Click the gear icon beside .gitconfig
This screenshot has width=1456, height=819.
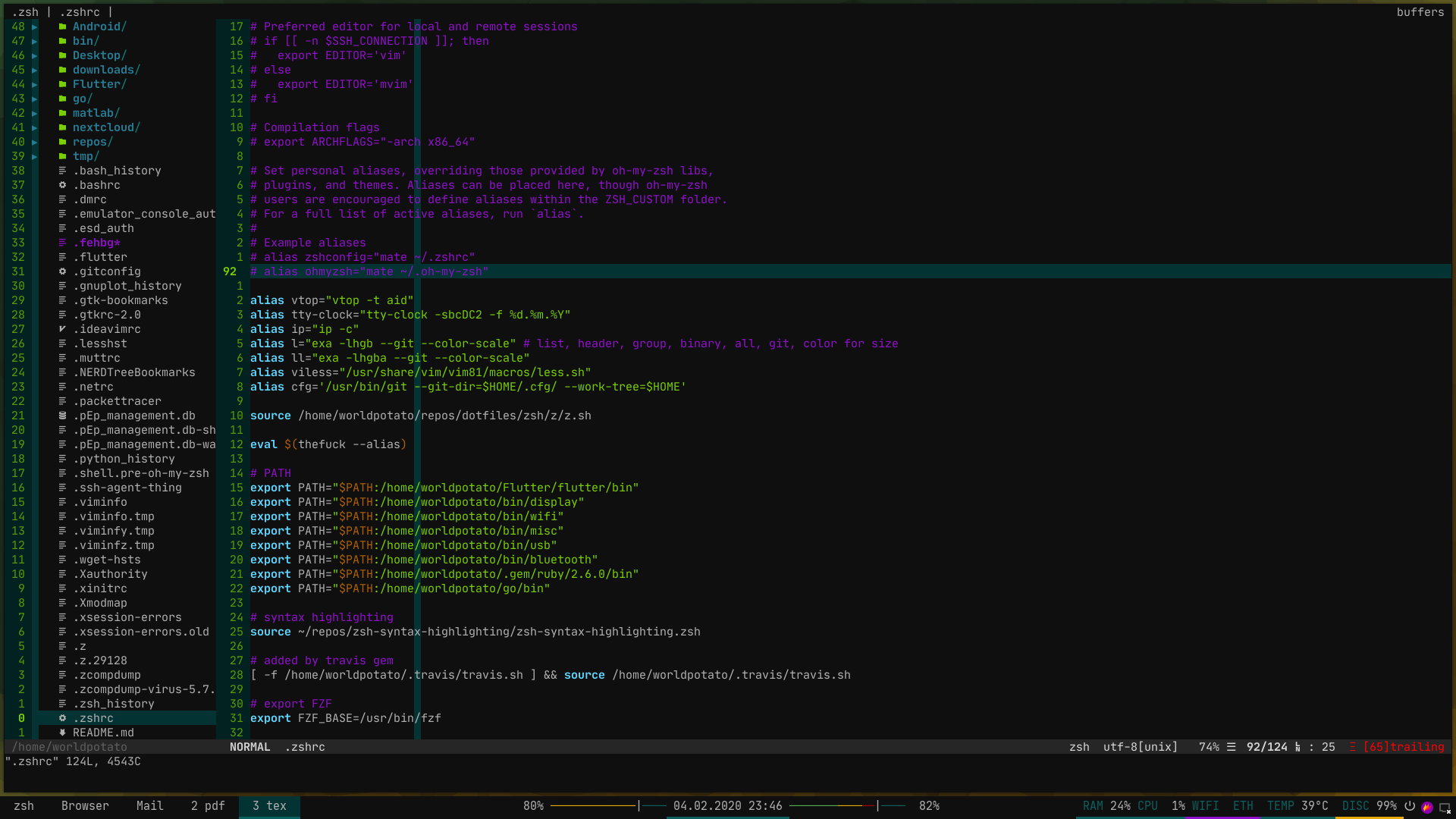62,271
